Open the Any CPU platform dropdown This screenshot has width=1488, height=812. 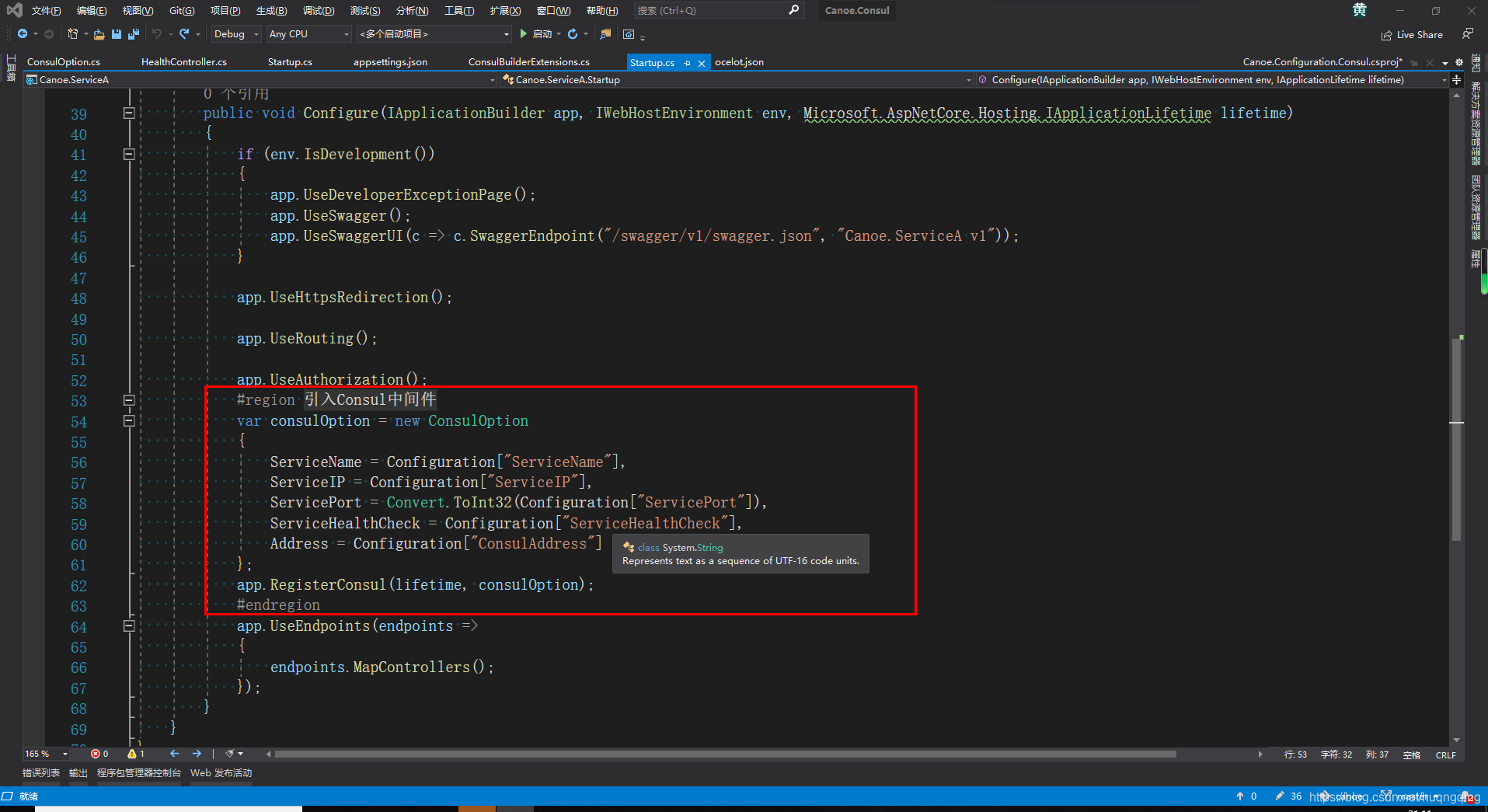308,34
